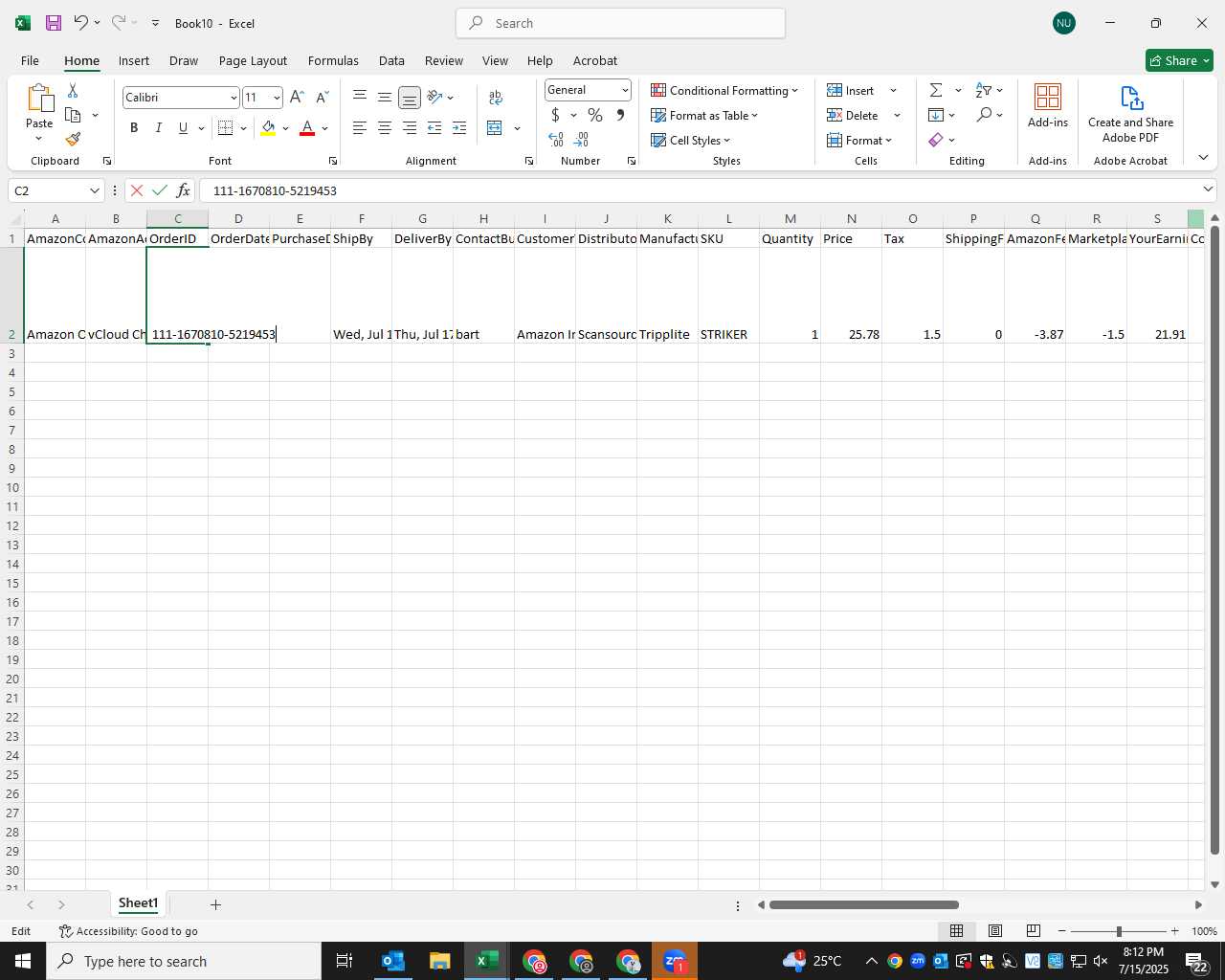Open the Name Box dropdown arrow
Image resolution: width=1225 pixels, height=980 pixels.
tap(94, 190)
